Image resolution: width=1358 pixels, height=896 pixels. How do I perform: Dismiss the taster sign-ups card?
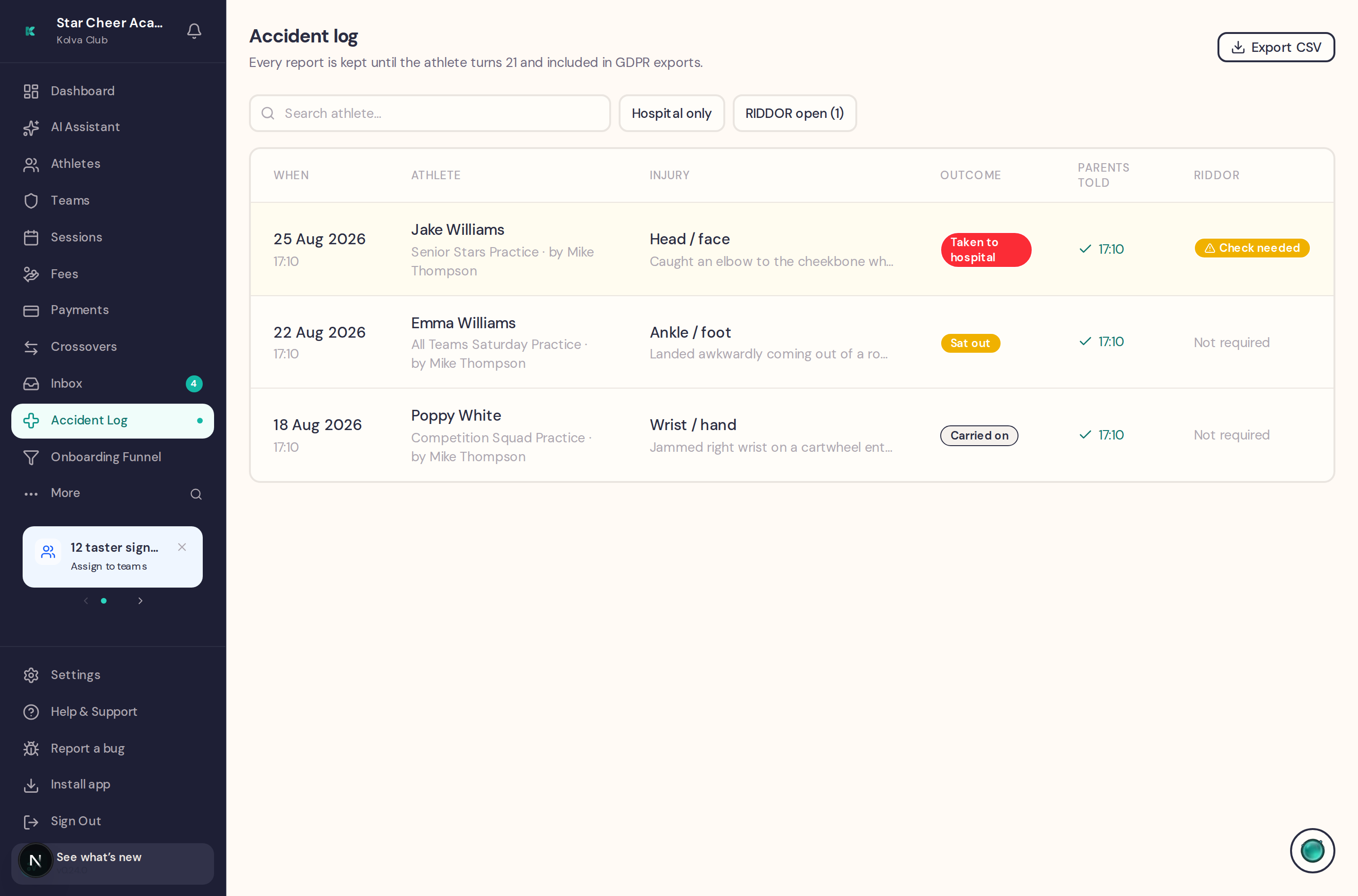[x=182, y=547]
